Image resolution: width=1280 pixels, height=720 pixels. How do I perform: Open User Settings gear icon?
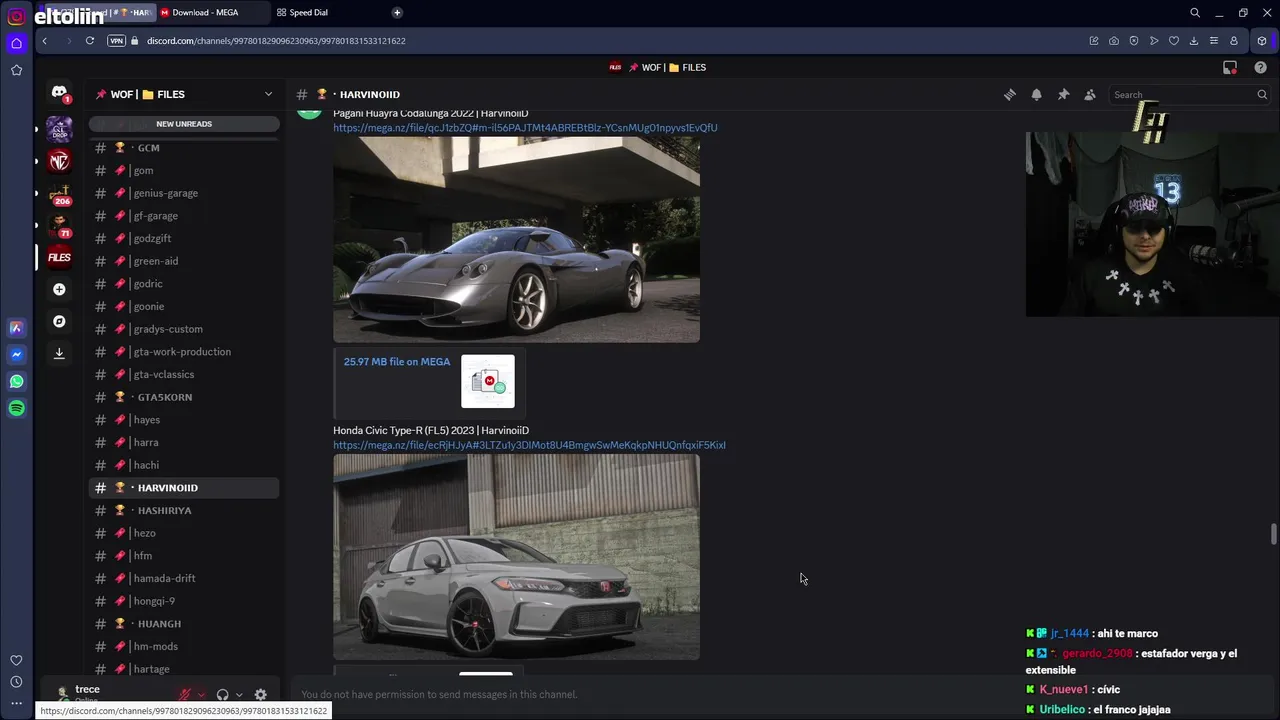260,694
